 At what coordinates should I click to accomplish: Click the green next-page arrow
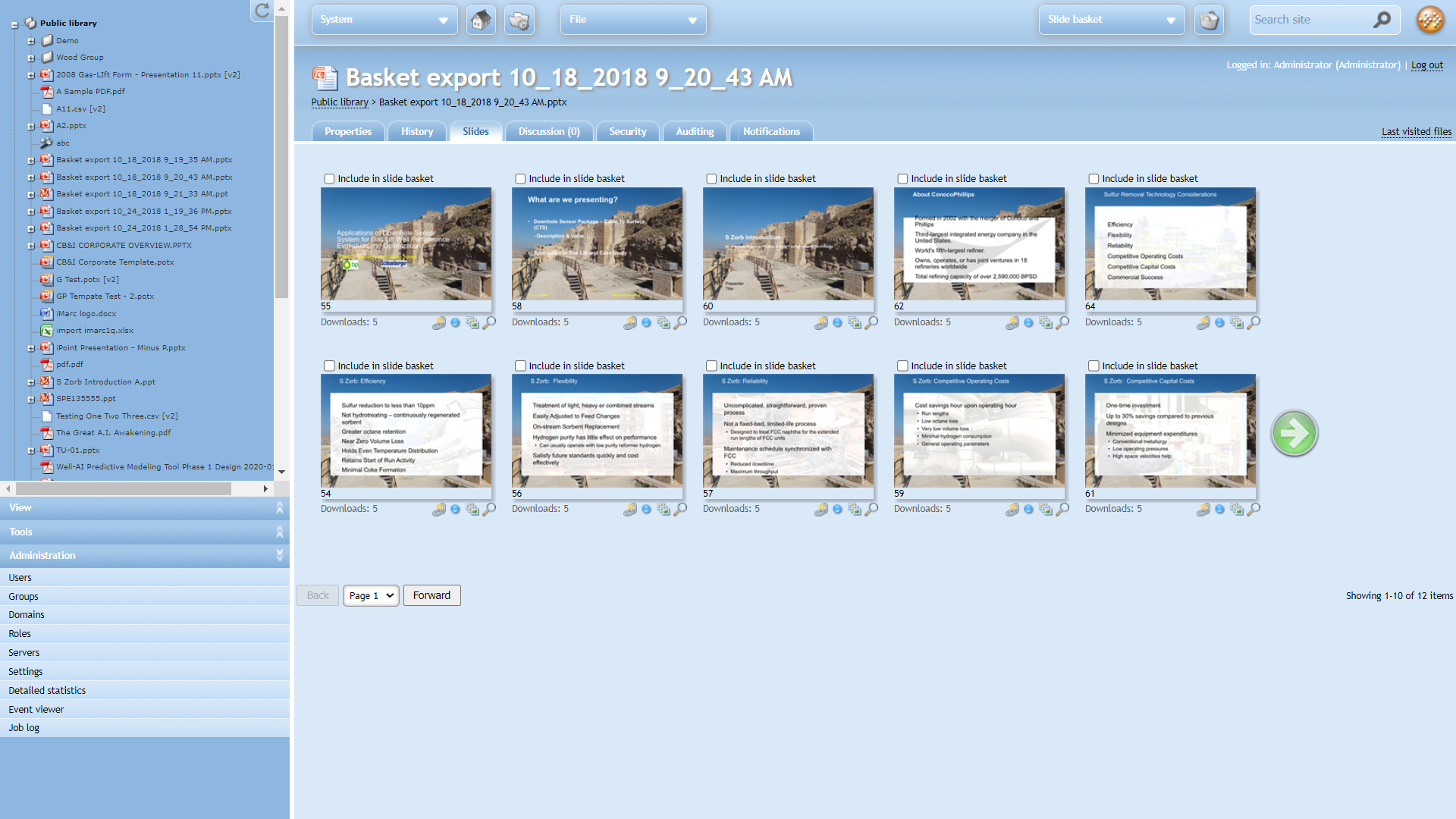coord(1294,433)
